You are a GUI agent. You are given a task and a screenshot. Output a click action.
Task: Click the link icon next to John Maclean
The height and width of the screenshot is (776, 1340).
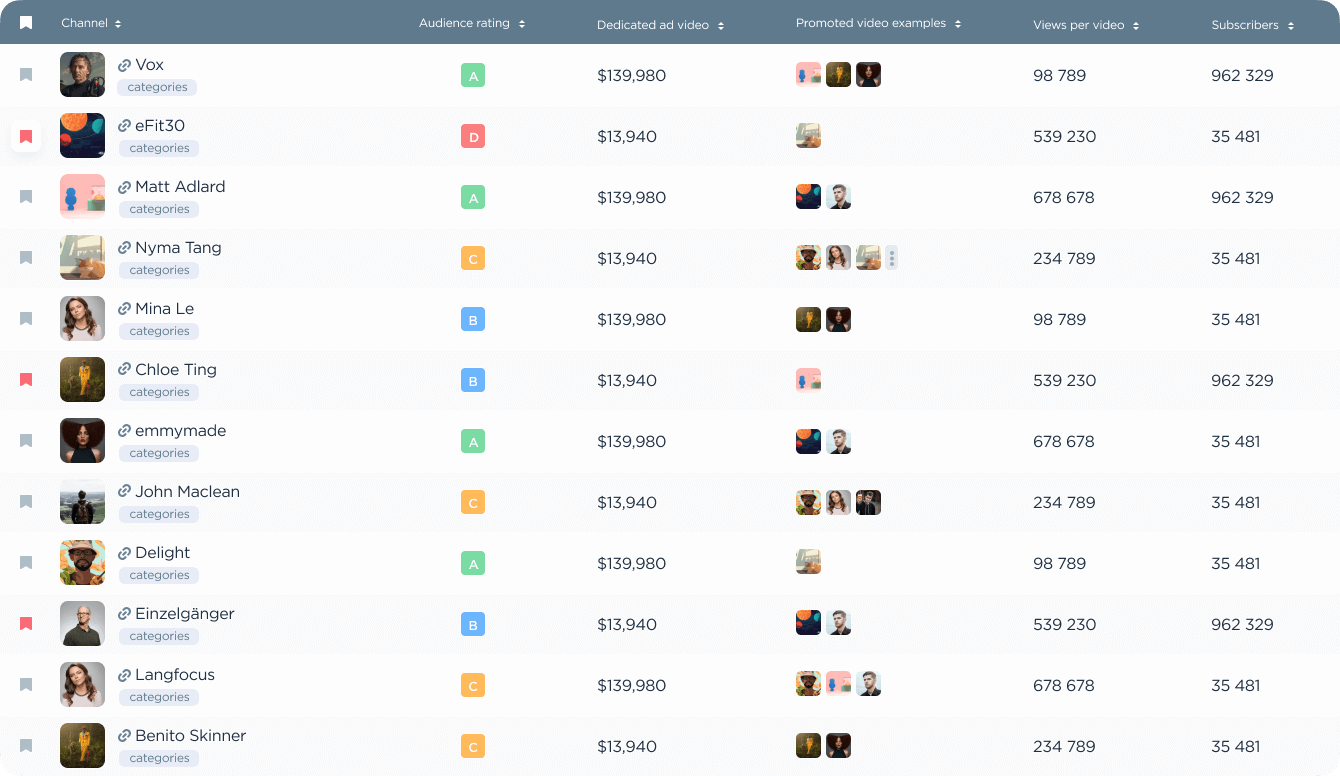124,492
